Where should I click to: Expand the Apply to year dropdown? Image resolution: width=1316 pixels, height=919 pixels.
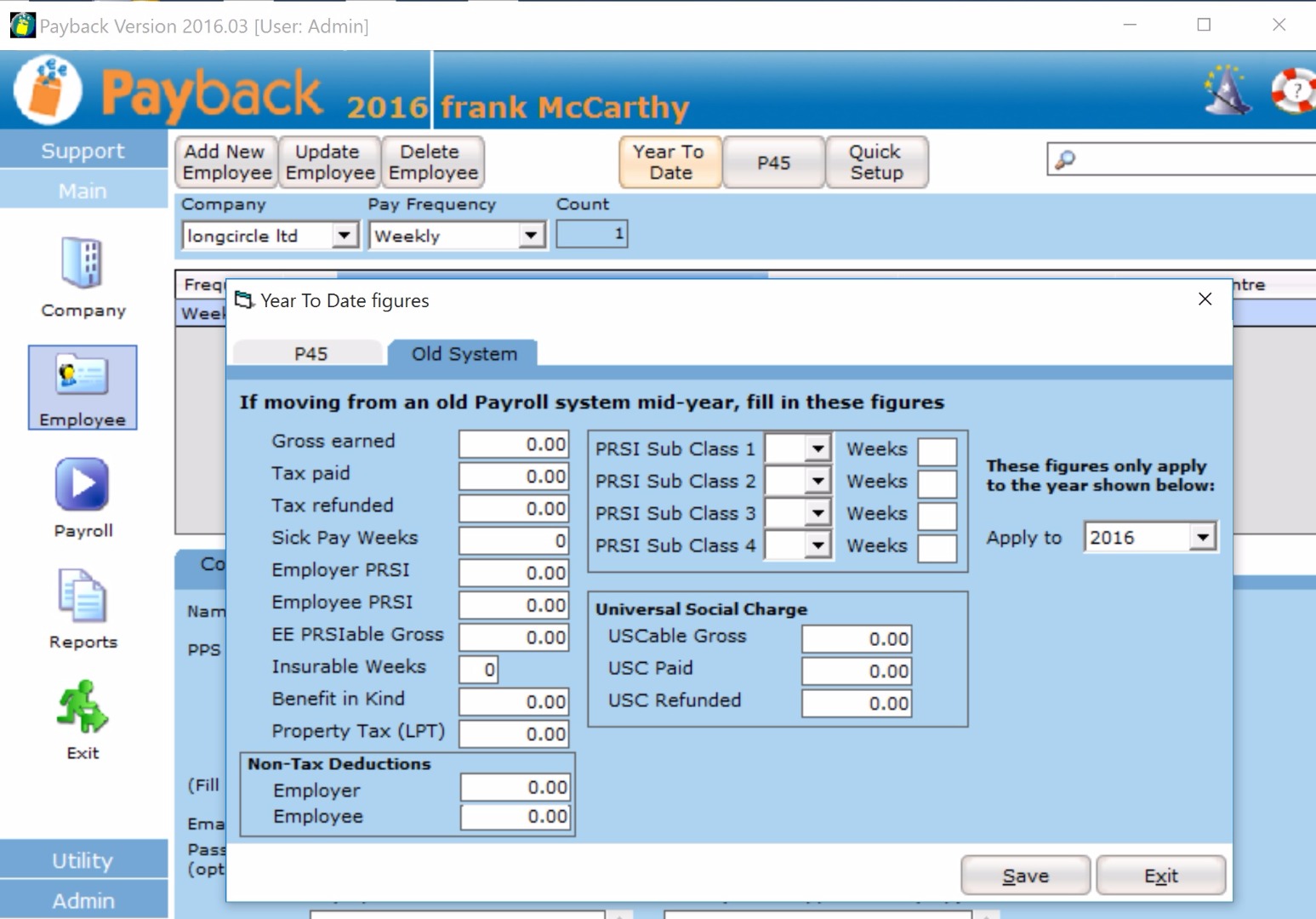(x=1202, y=537)
